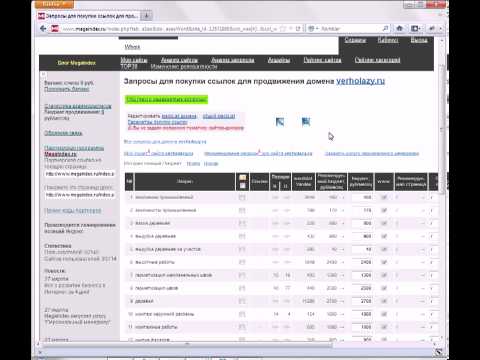This screenshot has height=360, width=480.
Task: Open search engine selector dropdown in search bar
Action: click(313, 29)
